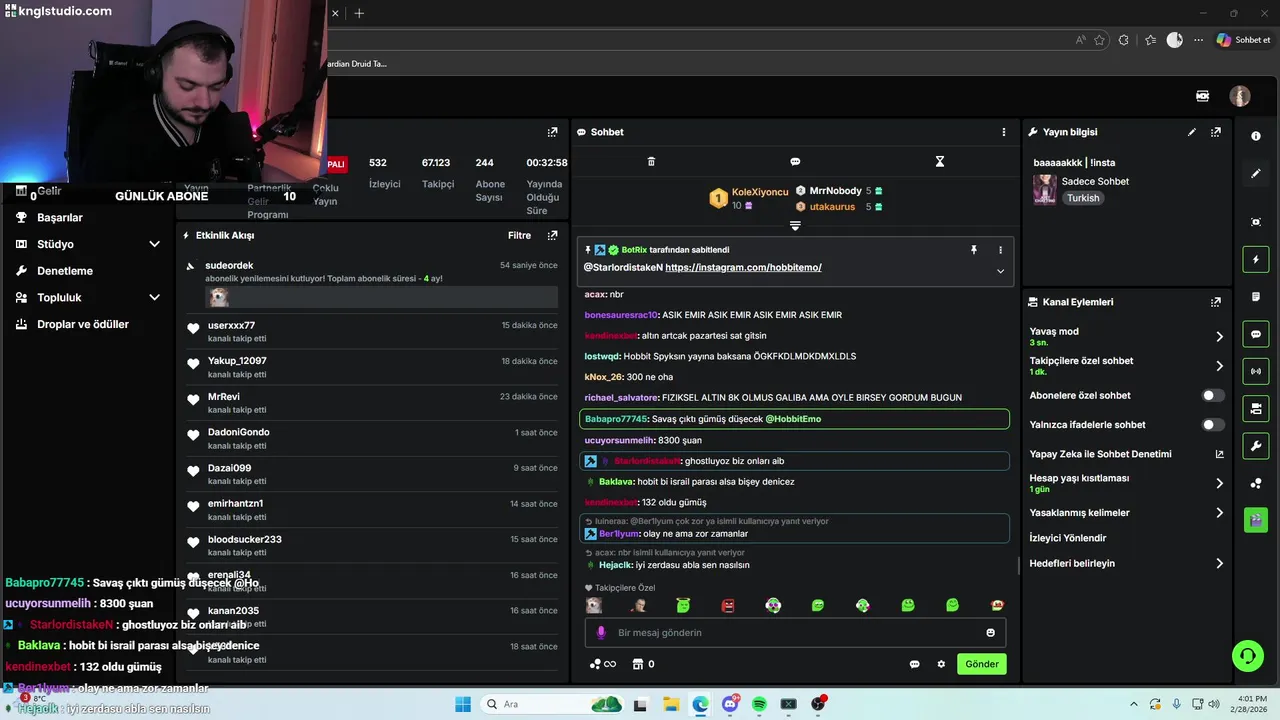Click the green clapperboard icon in sidebar
Screen dimensions: 1280x720
pos(1256,520)
